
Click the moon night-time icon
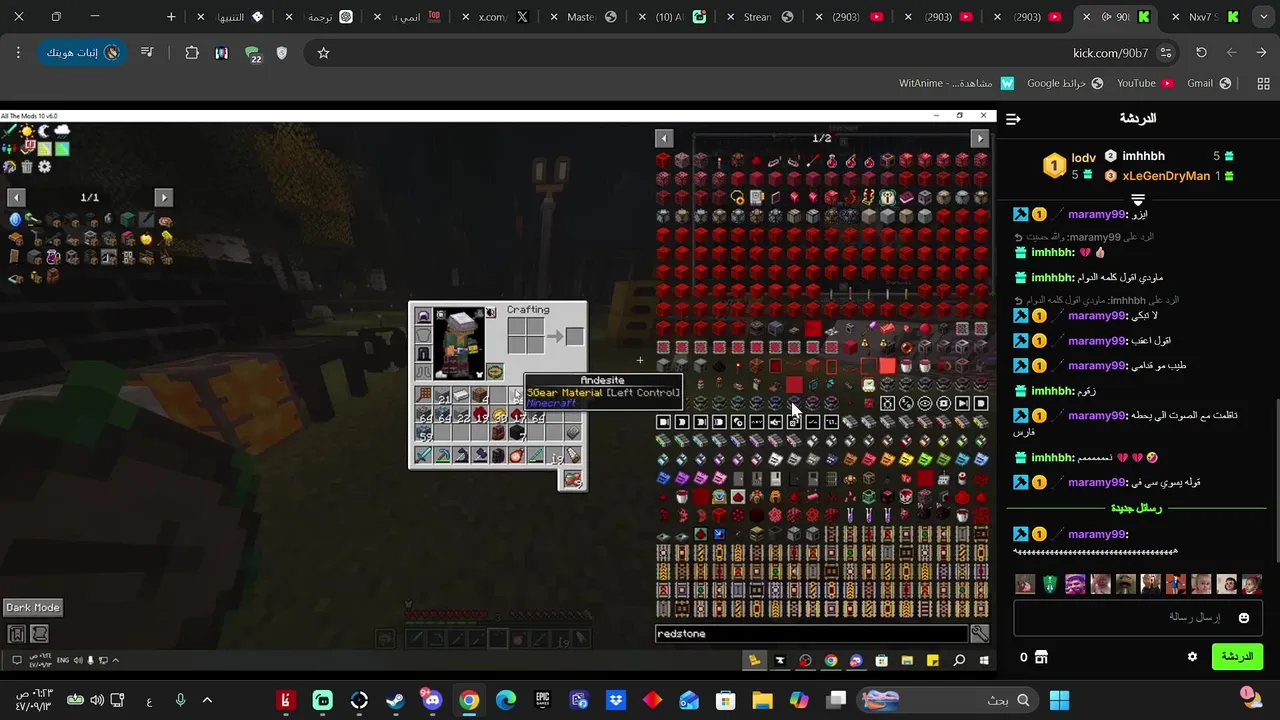(x=45, y=131)
